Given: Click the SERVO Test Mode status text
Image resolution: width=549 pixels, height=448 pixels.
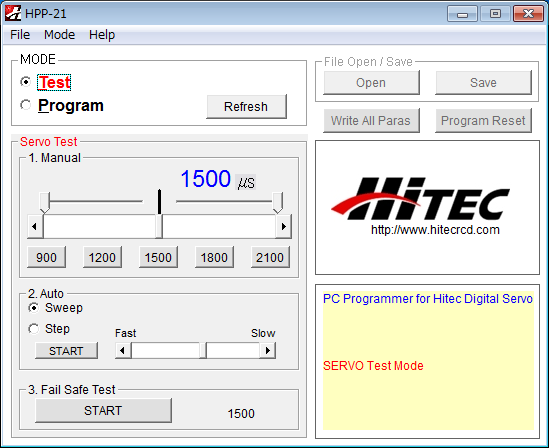Looking at the screenshot, I should tap(373, 366).
